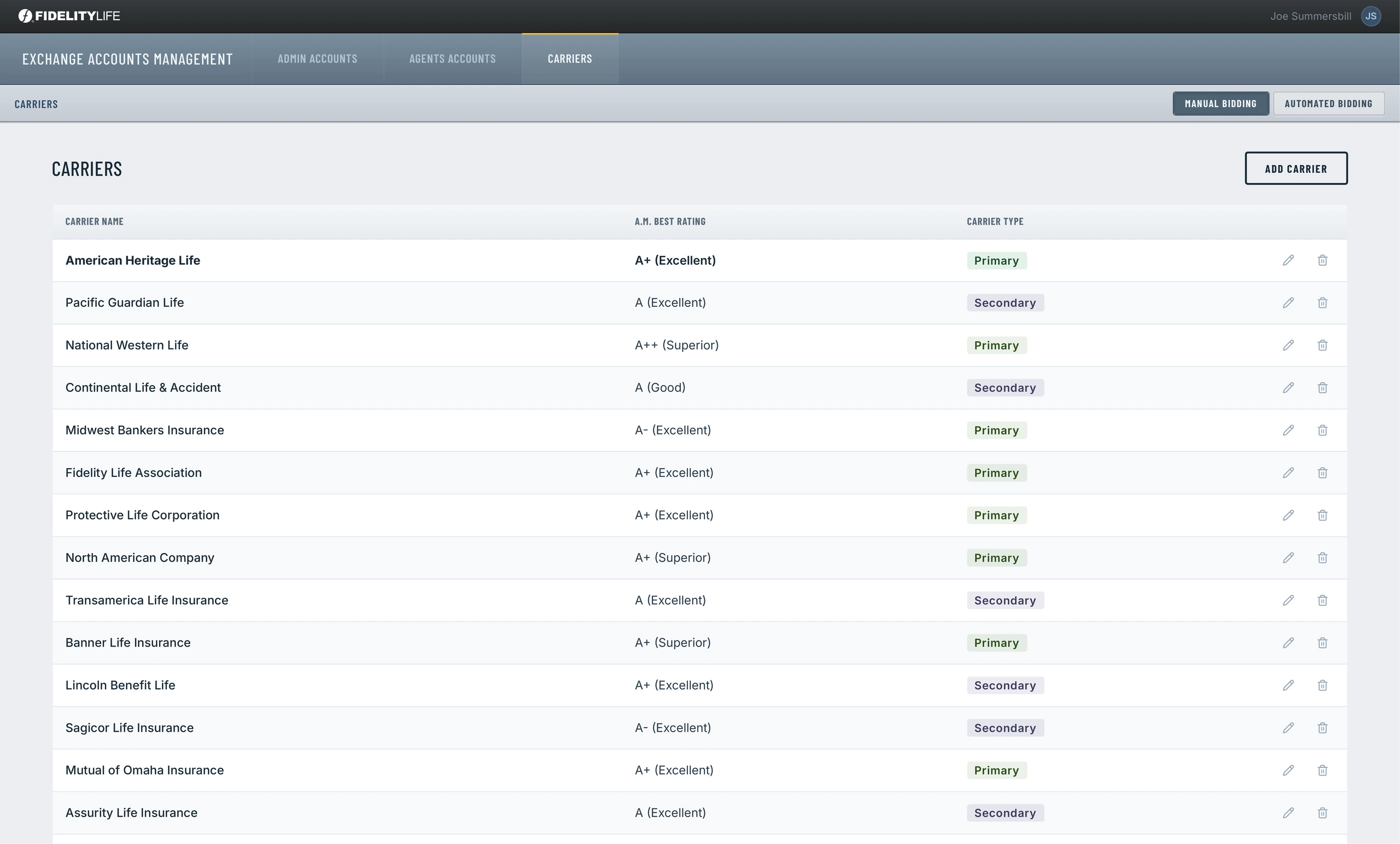Delete Continental Life & Accident carrier

tap(1322, 388)
